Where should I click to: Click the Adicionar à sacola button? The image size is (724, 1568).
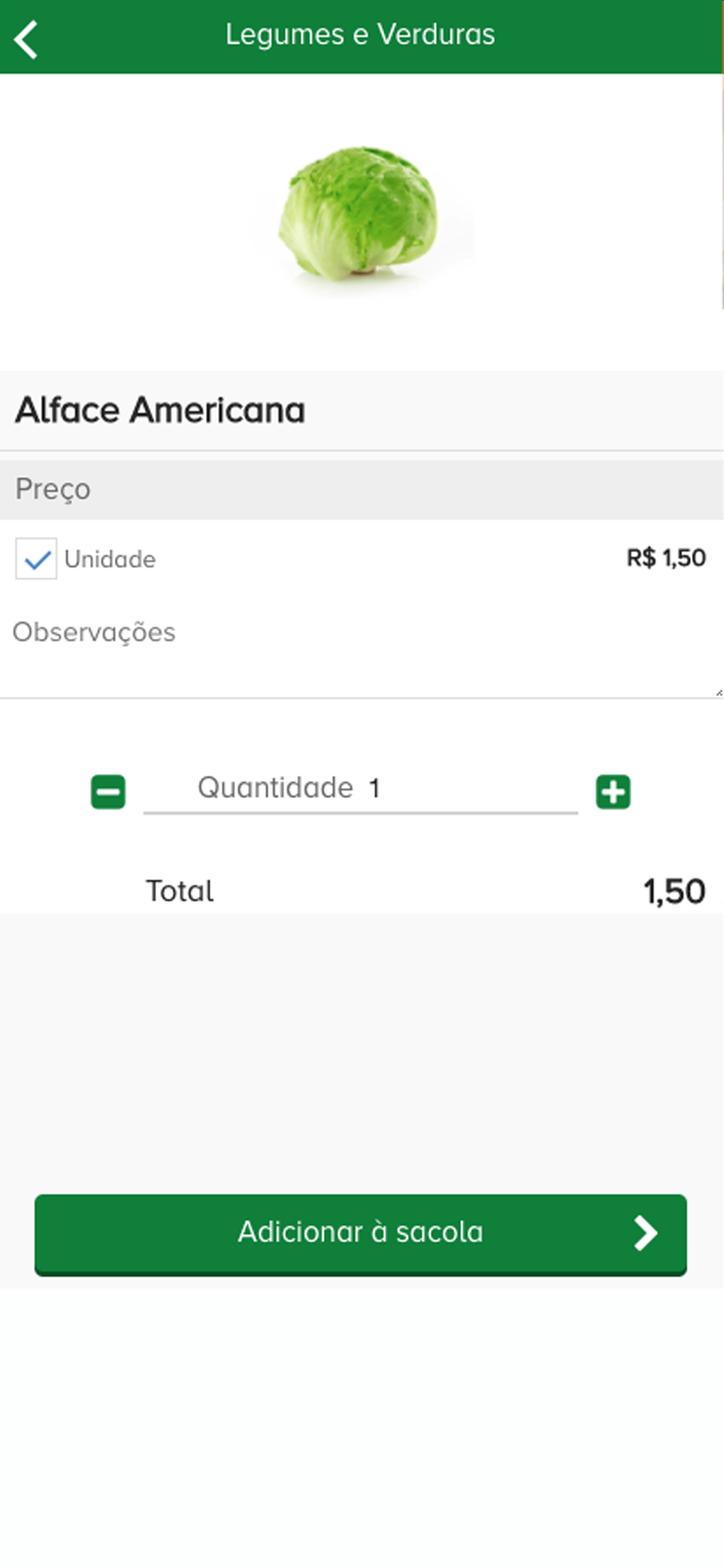click(360, 1234)
